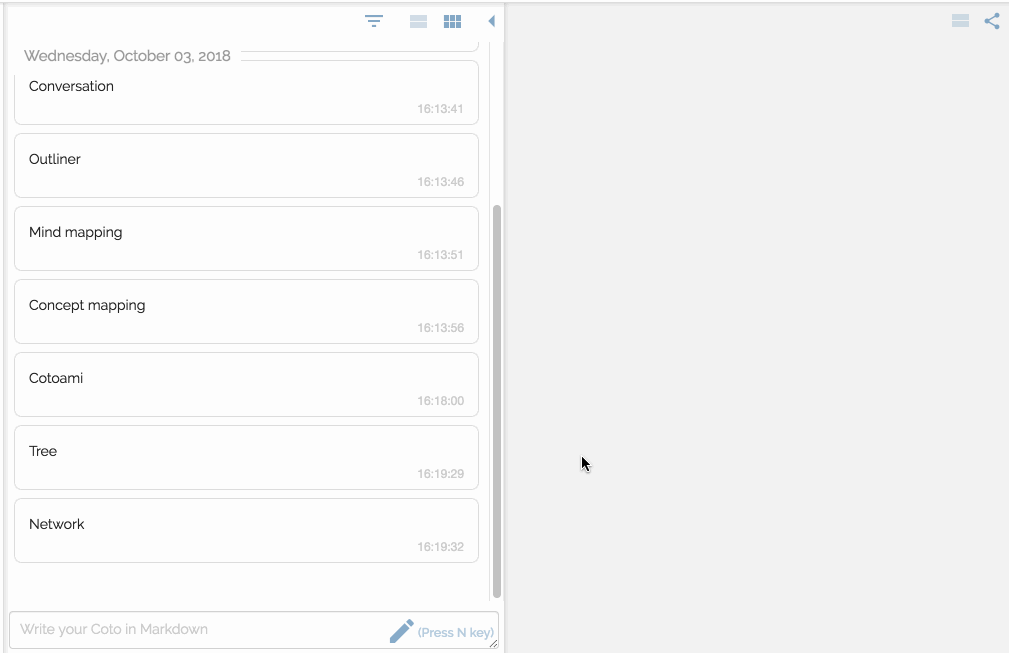Click the input resize handle
The width and height of the screenshot is (1009, 653).
pyautogui.click(x=494, y=643)
